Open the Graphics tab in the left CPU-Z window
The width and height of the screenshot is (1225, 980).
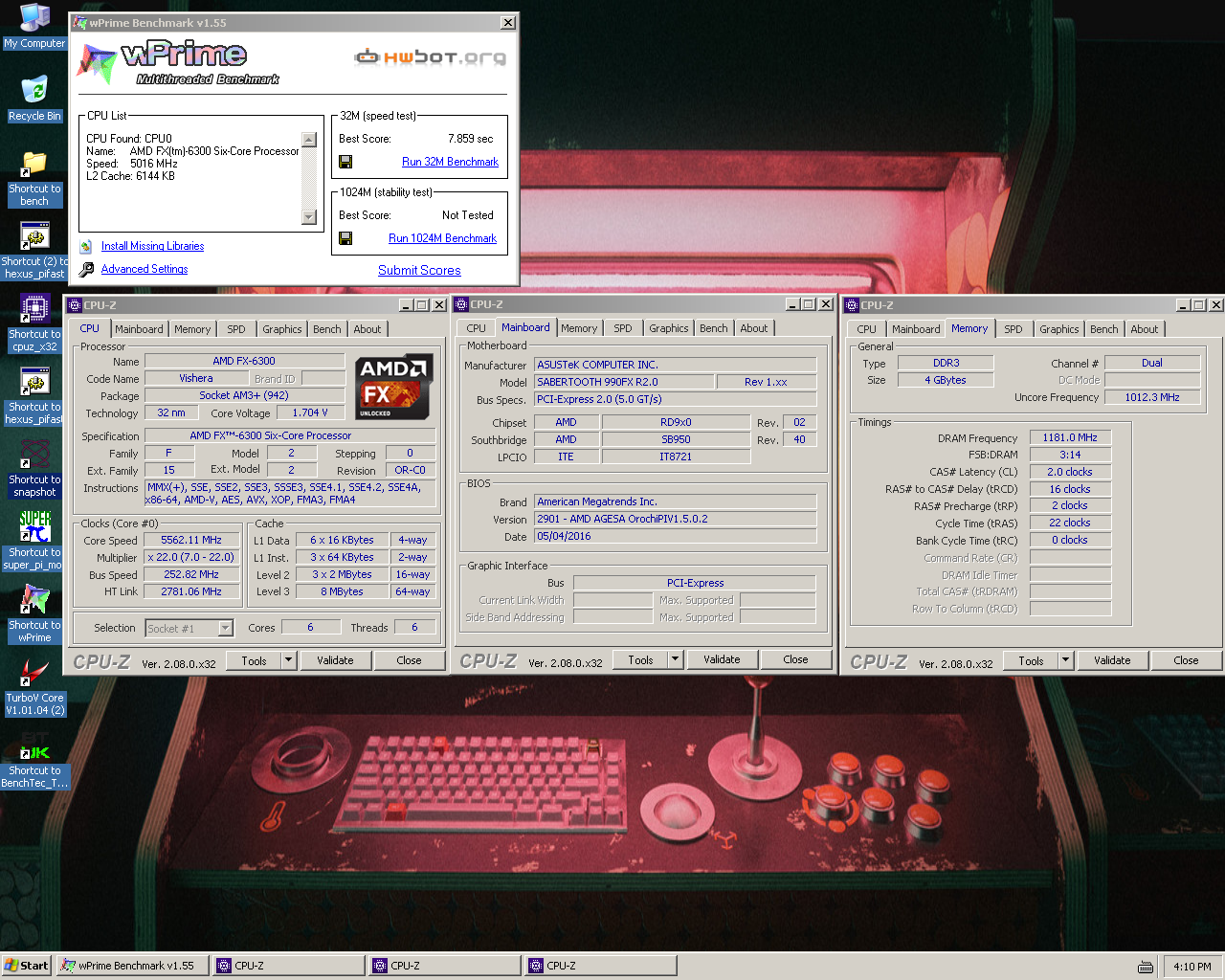coord(282,329)
